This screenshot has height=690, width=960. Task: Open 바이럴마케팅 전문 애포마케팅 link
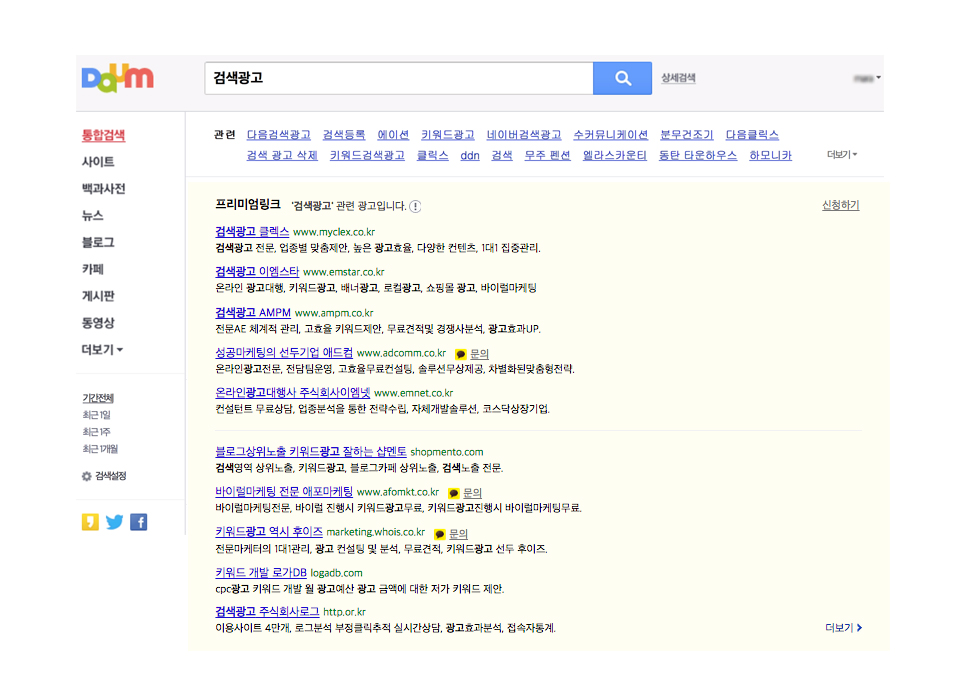(284, 492)
